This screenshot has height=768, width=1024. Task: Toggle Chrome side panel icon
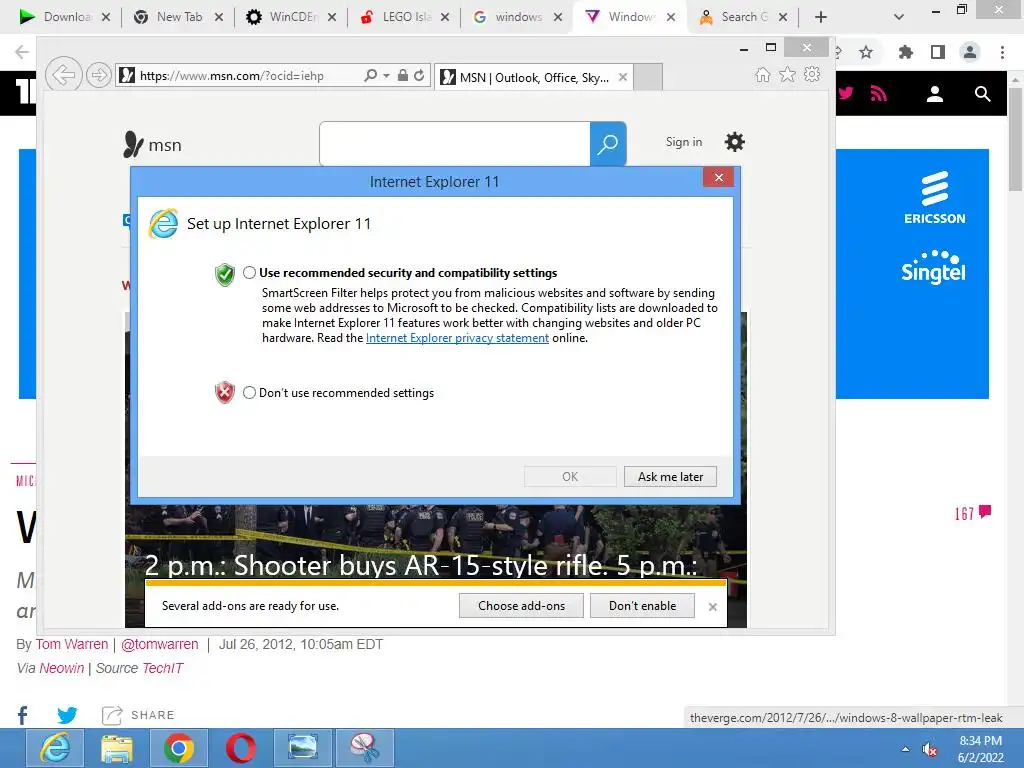click(938, 52)
